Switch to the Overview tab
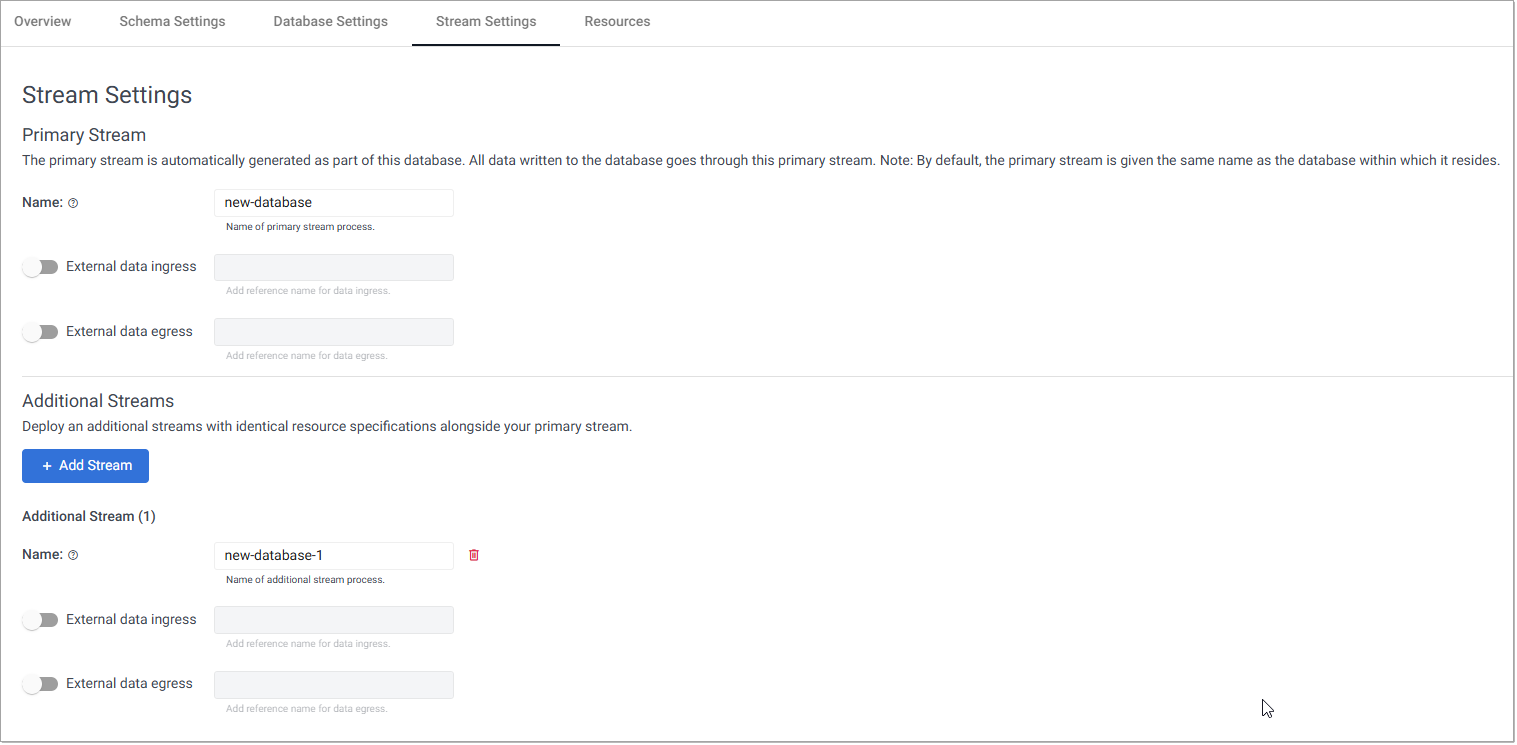This screenshot has width=1517, height=745. tap(43, 22)
